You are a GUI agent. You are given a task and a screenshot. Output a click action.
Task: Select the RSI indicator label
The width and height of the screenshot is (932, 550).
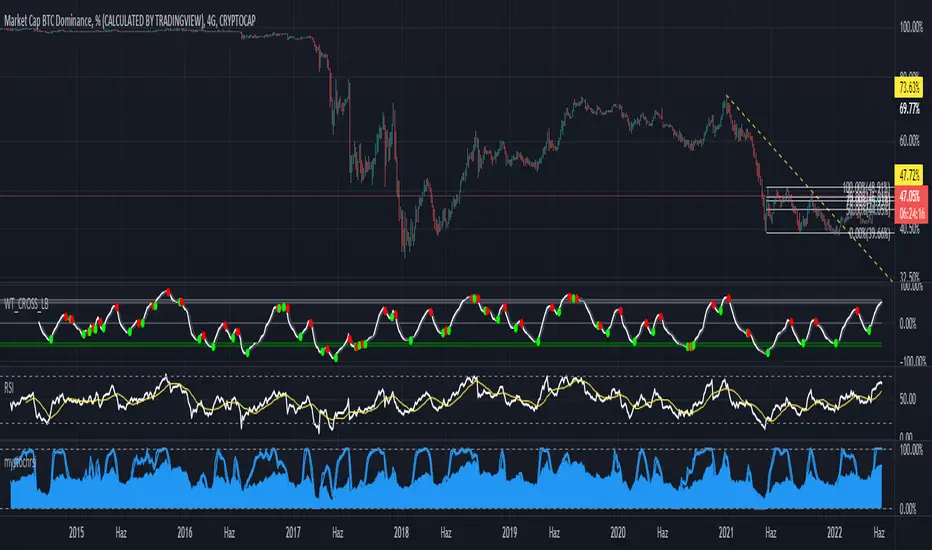9,388
